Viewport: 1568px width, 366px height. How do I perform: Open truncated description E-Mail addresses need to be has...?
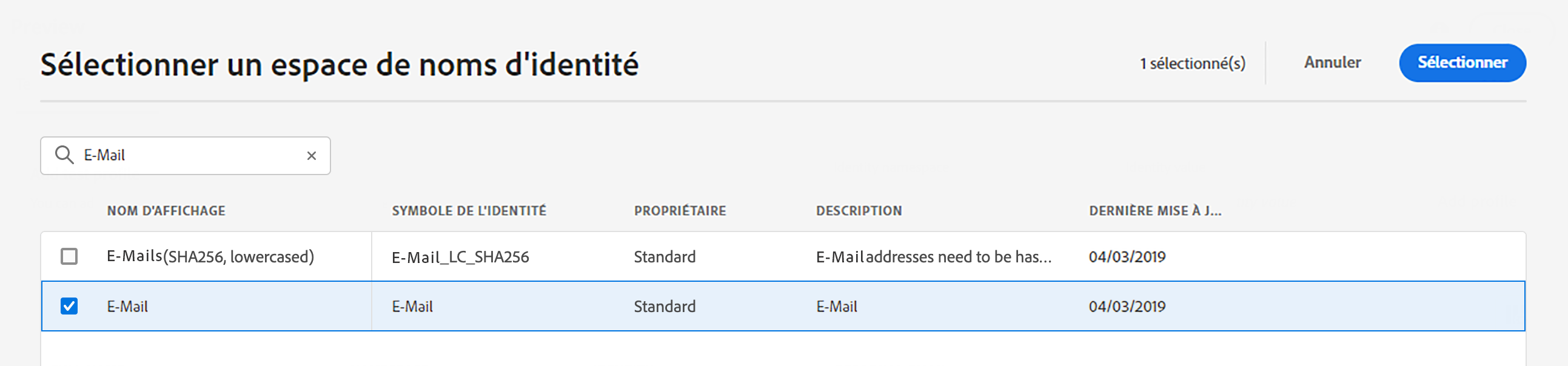pos(933,256)
